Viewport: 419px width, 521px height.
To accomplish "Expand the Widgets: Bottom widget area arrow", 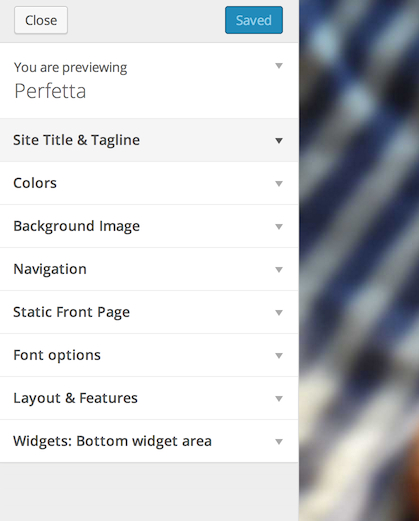I will coord(279,442).
